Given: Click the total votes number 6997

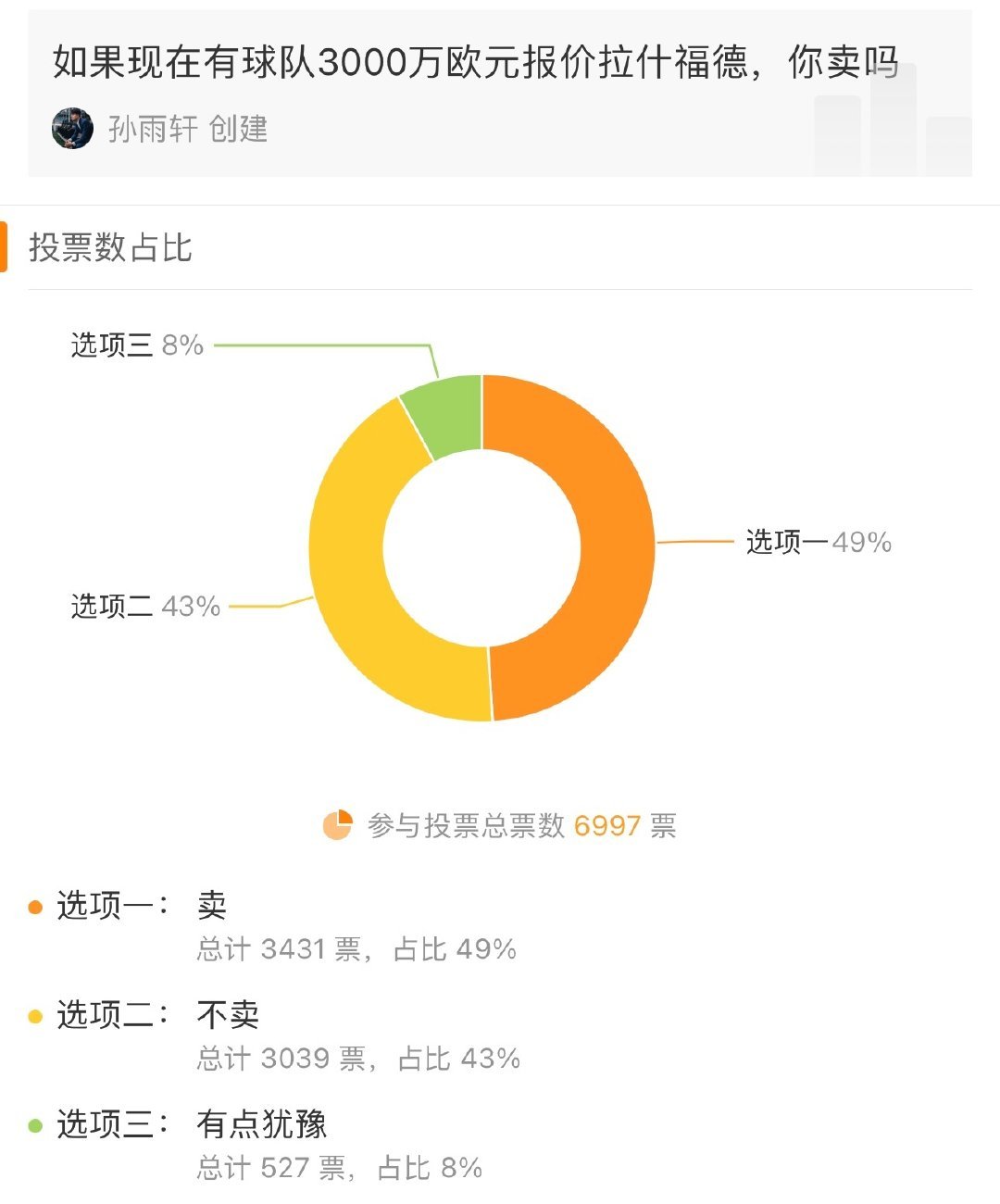Looking at the screenshot, I should click(x=607, y=825).
